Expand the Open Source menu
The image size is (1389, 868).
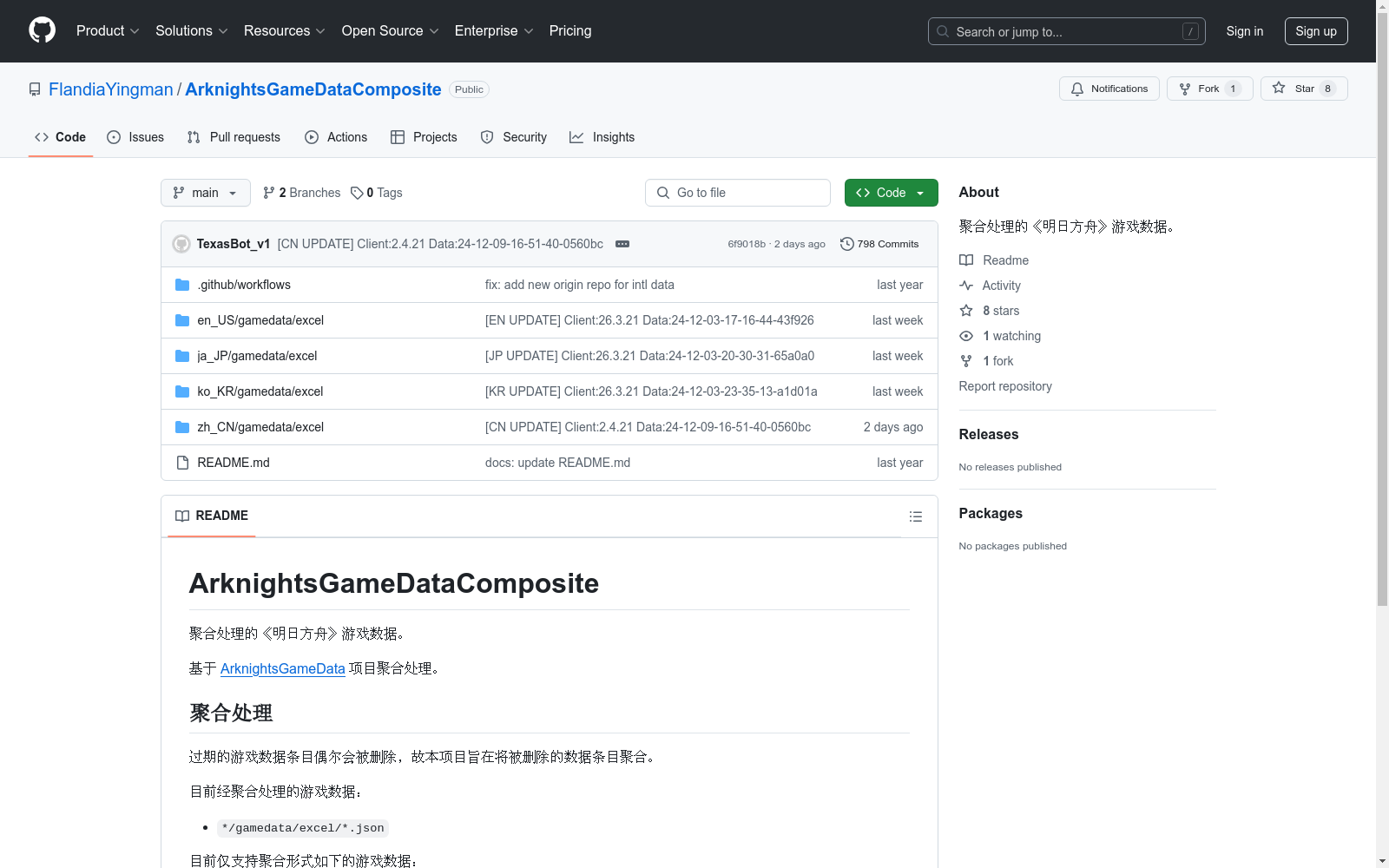coord(391,31)
